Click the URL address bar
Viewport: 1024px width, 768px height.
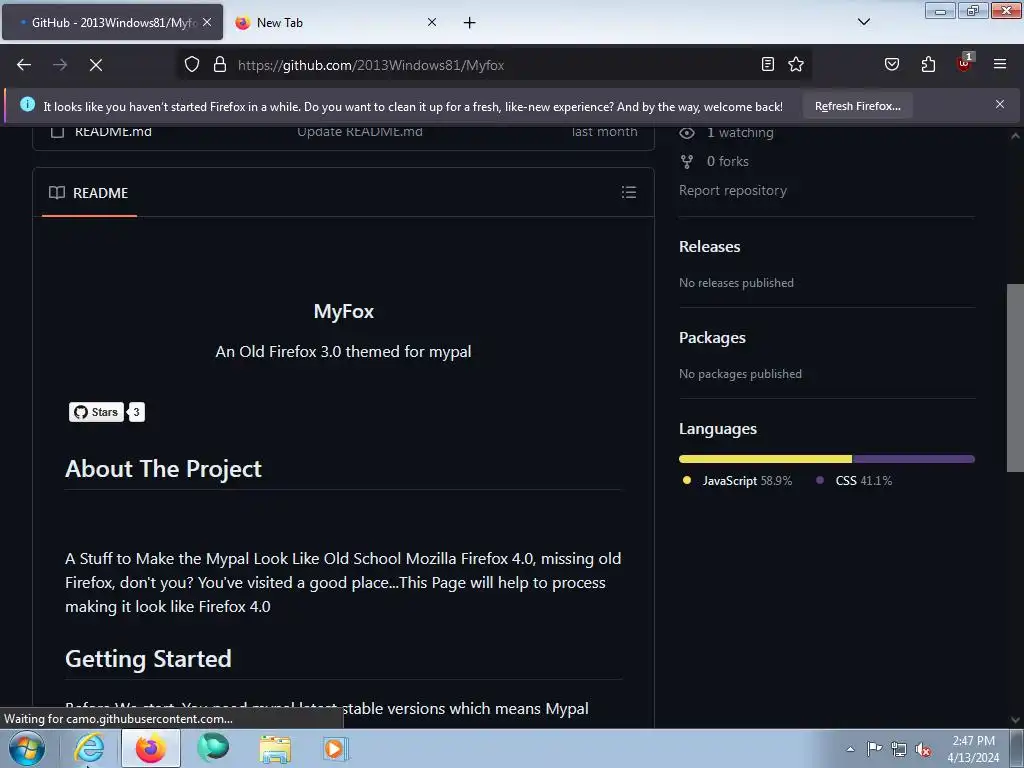point(496,65)
